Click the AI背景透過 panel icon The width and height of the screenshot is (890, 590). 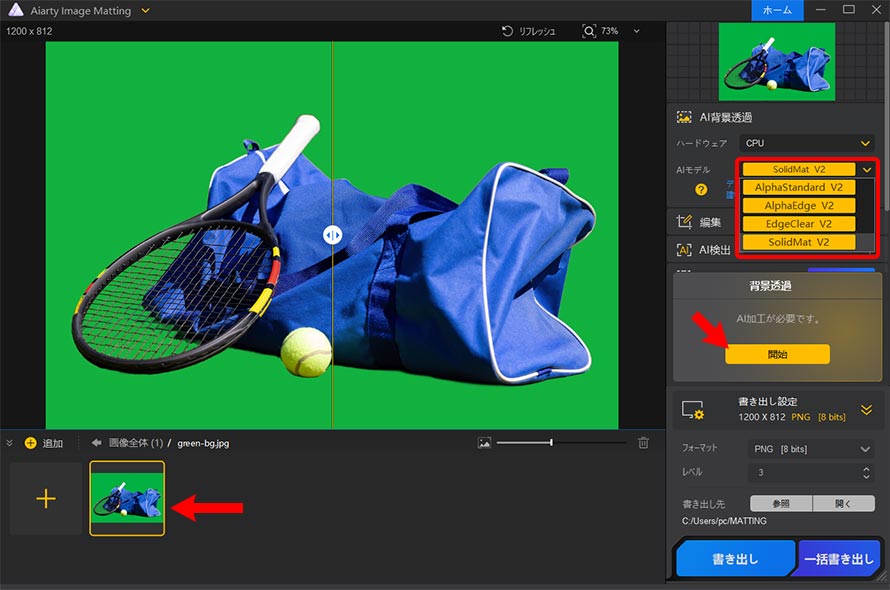[684, 115]
